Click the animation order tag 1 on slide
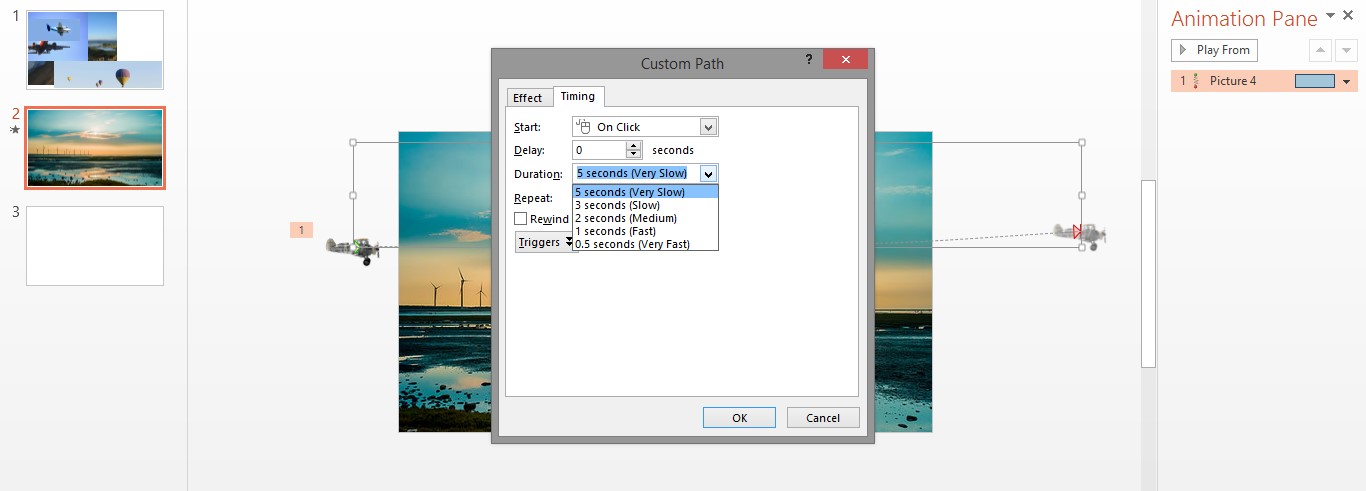 [x=301, y=230]
